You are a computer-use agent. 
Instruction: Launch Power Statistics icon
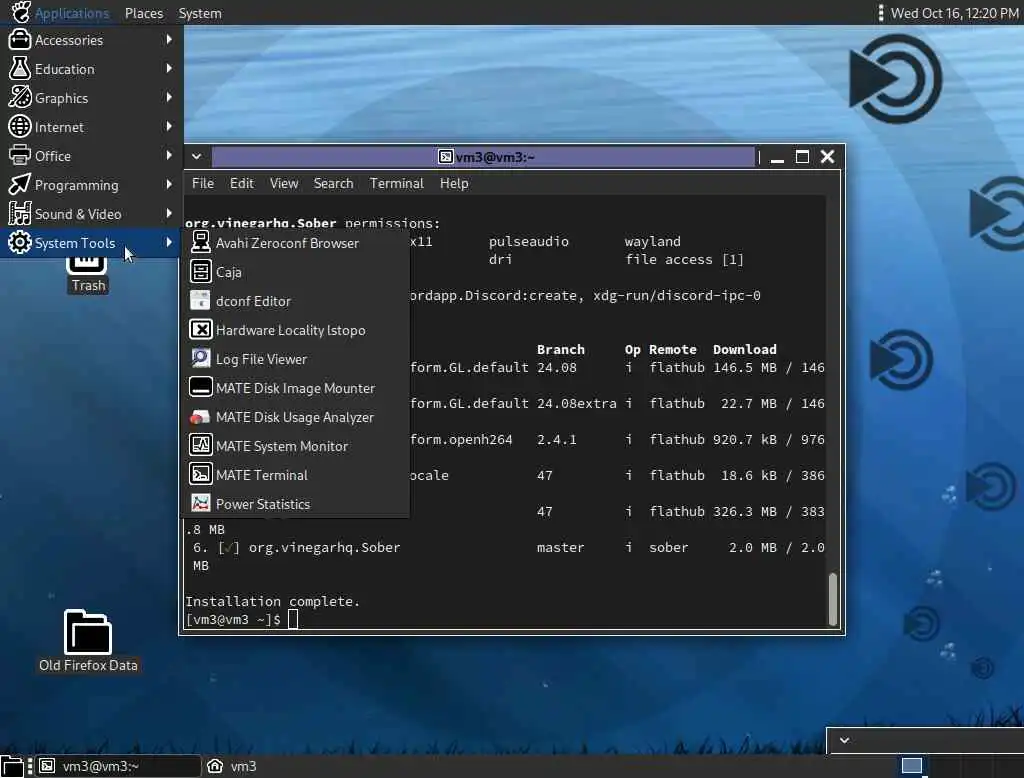coord(200,504)
